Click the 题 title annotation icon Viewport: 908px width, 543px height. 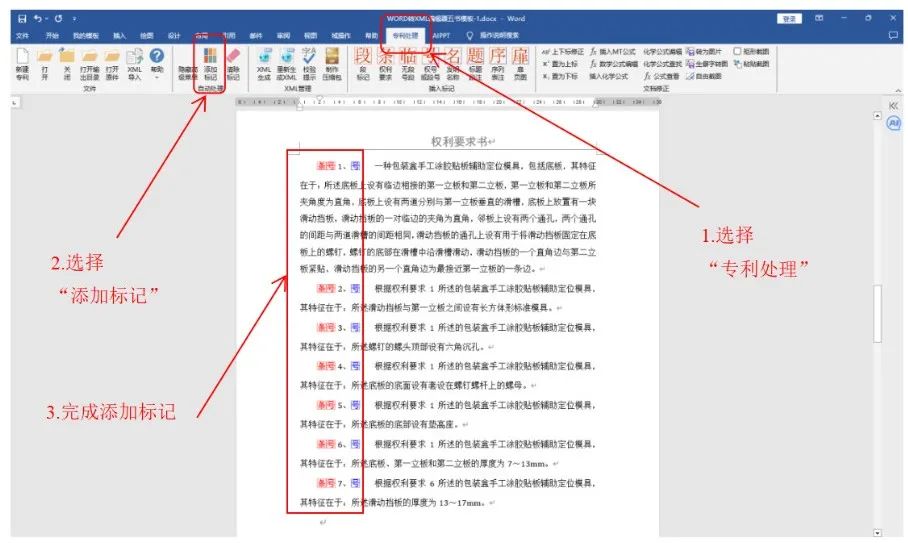(x=475, y=64)
